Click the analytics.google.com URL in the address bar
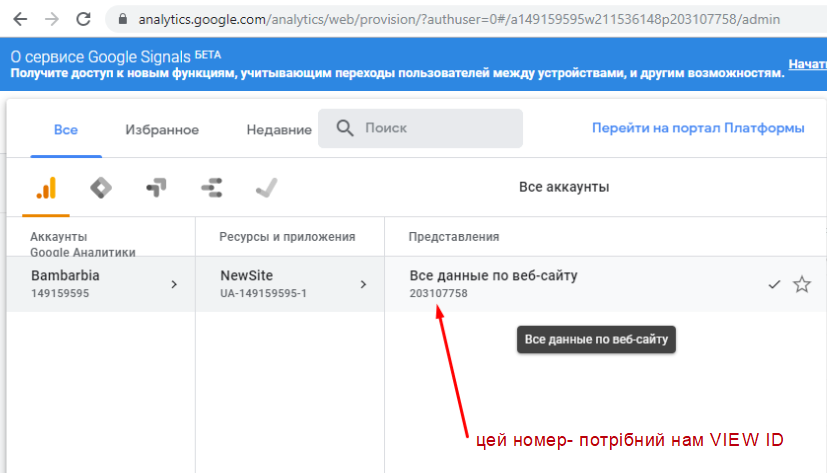 coord(459,20)
